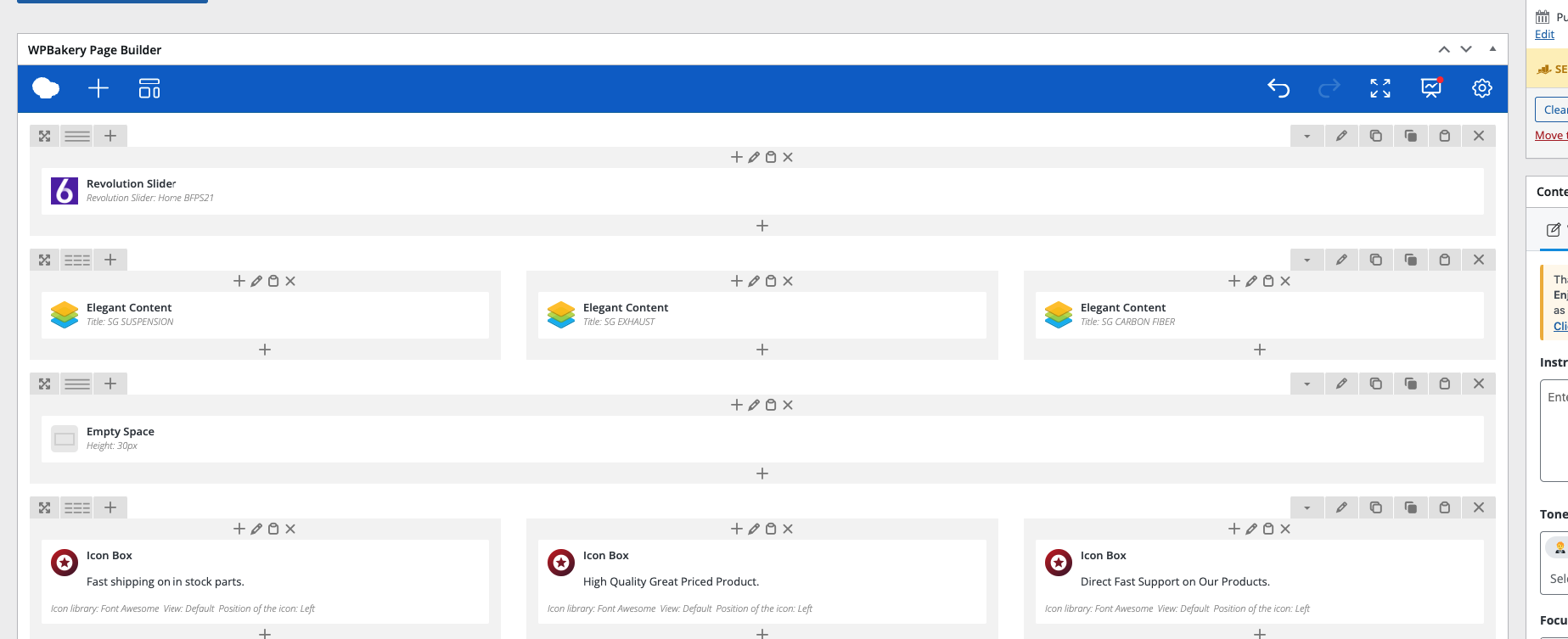Edit column containing SG SUSPENSION
1568x639 pixels.
[256, 281]
